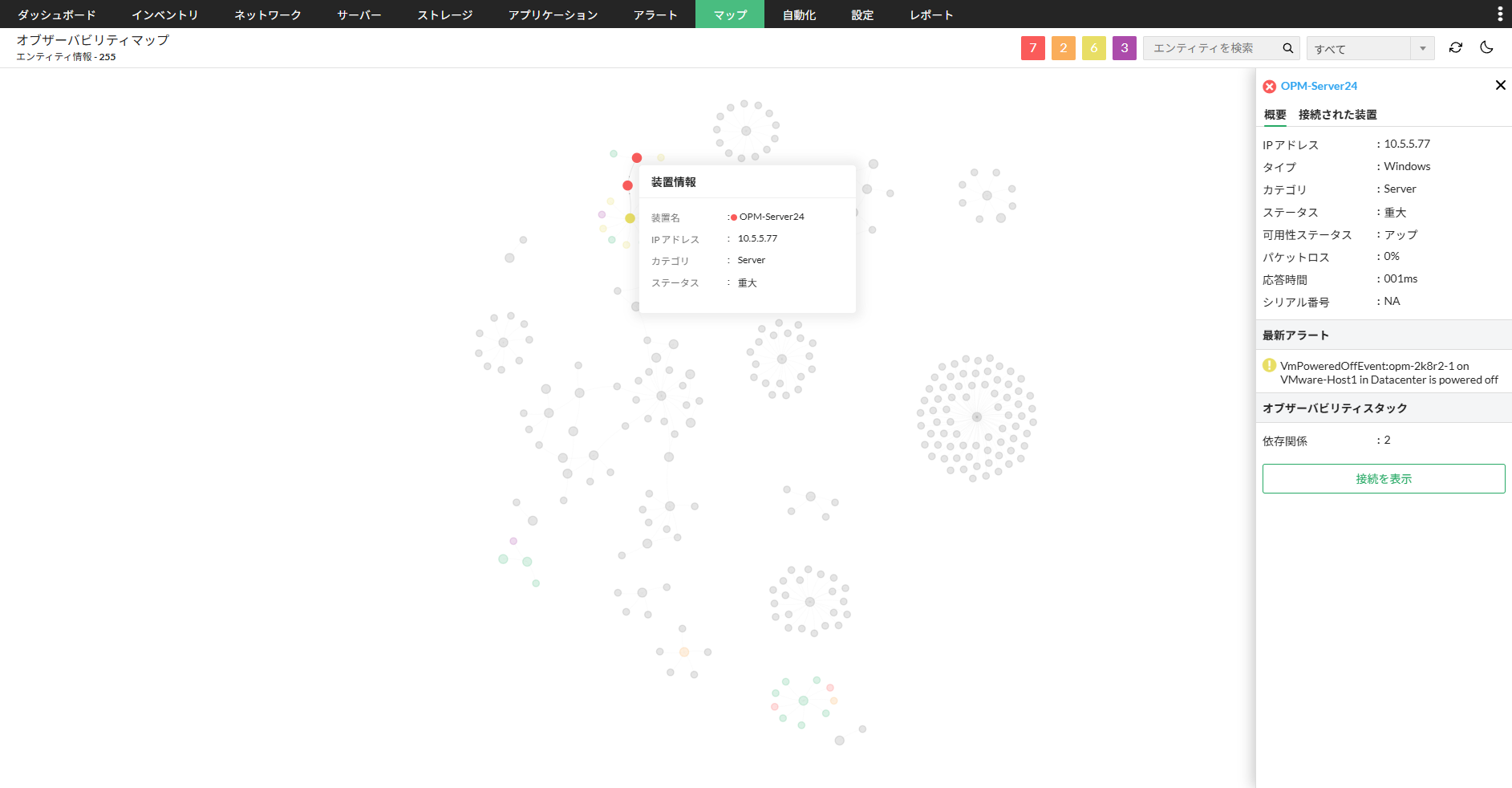Click the red dot beside OPM-Server24 in tooltip
Screen dimensions: 1512x788
point(734,217)
